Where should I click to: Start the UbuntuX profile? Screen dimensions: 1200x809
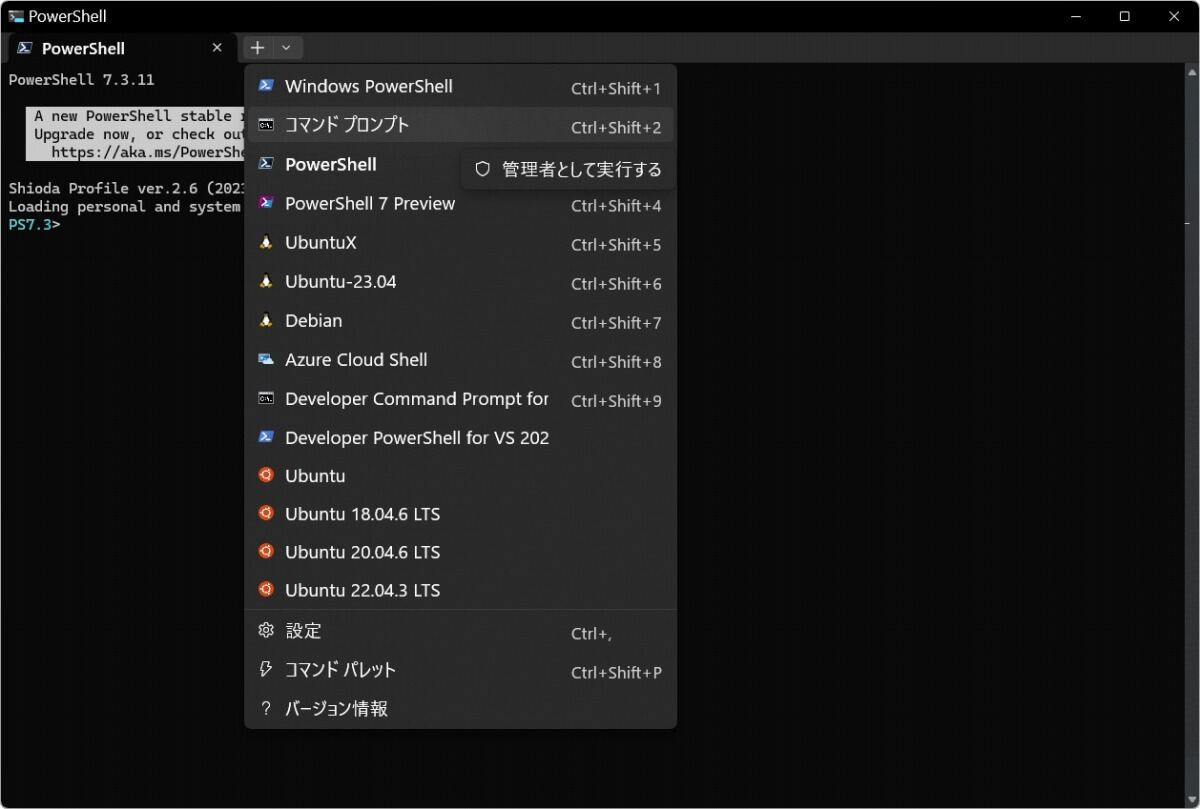(460, 243)
